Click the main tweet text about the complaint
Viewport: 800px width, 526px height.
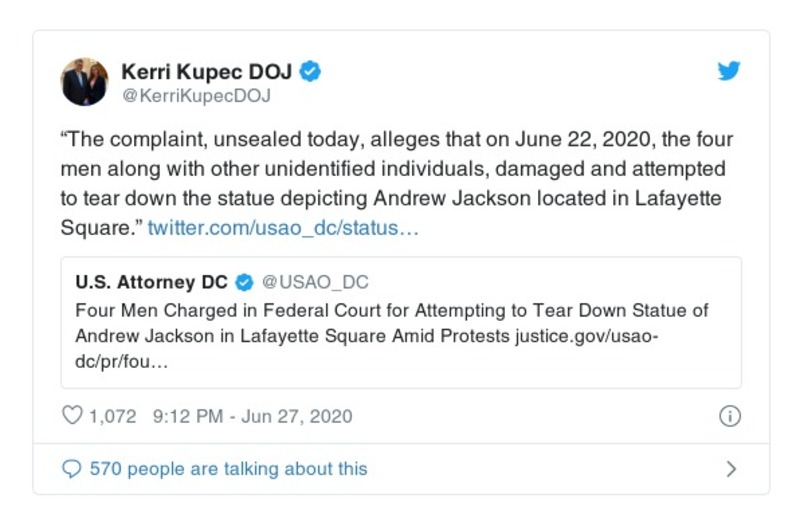coord(398,170)
